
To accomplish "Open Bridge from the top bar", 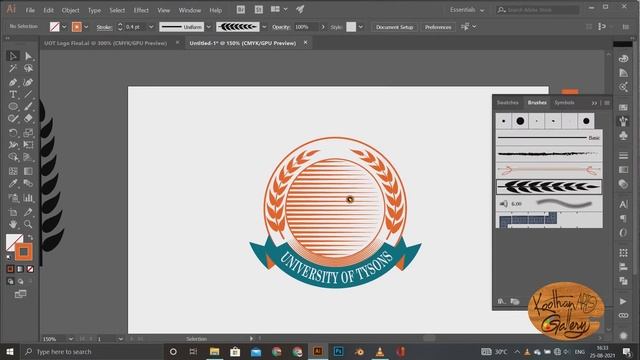I will (x=241, y=9).
